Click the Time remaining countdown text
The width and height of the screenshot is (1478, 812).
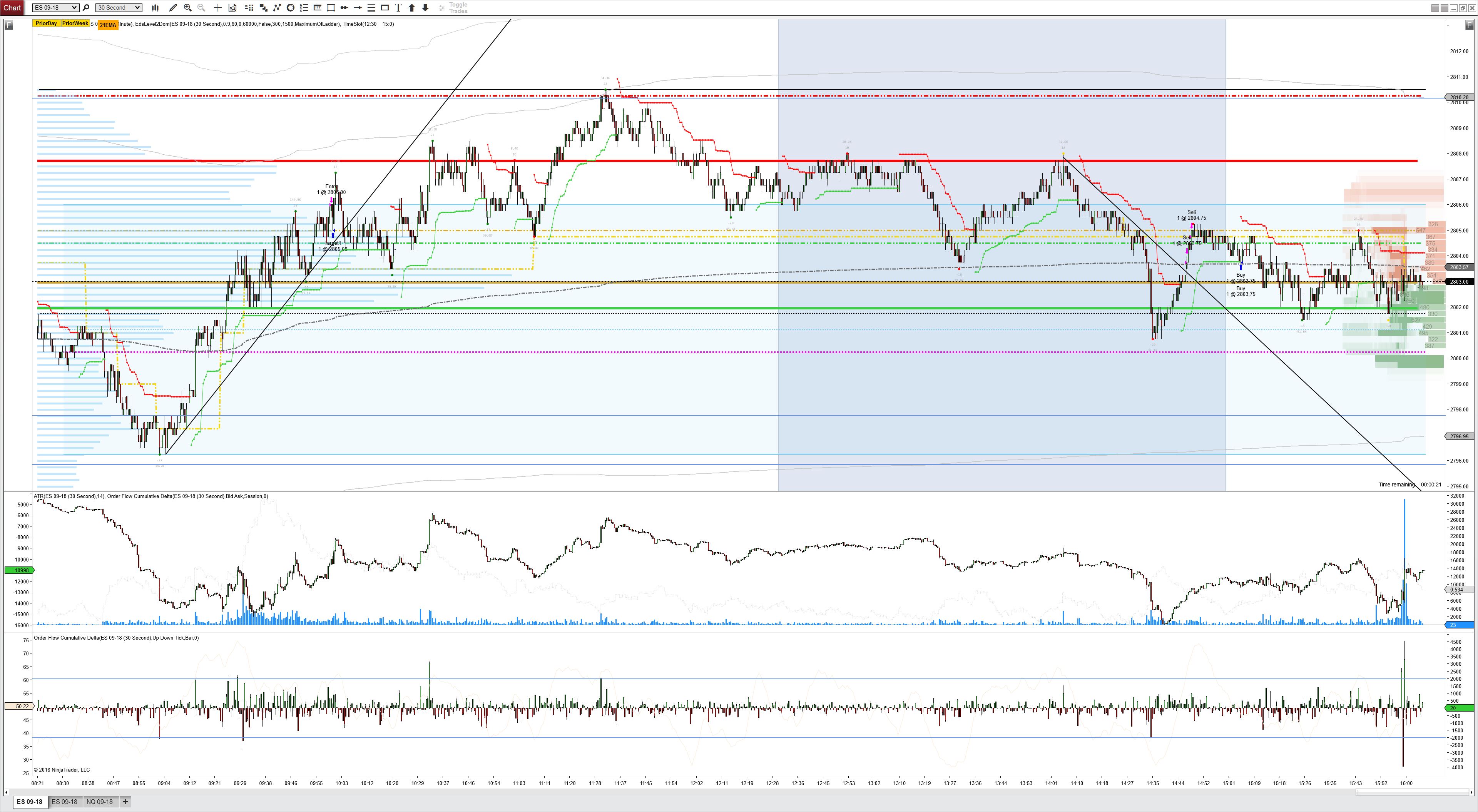click(x=1410, y=485)
